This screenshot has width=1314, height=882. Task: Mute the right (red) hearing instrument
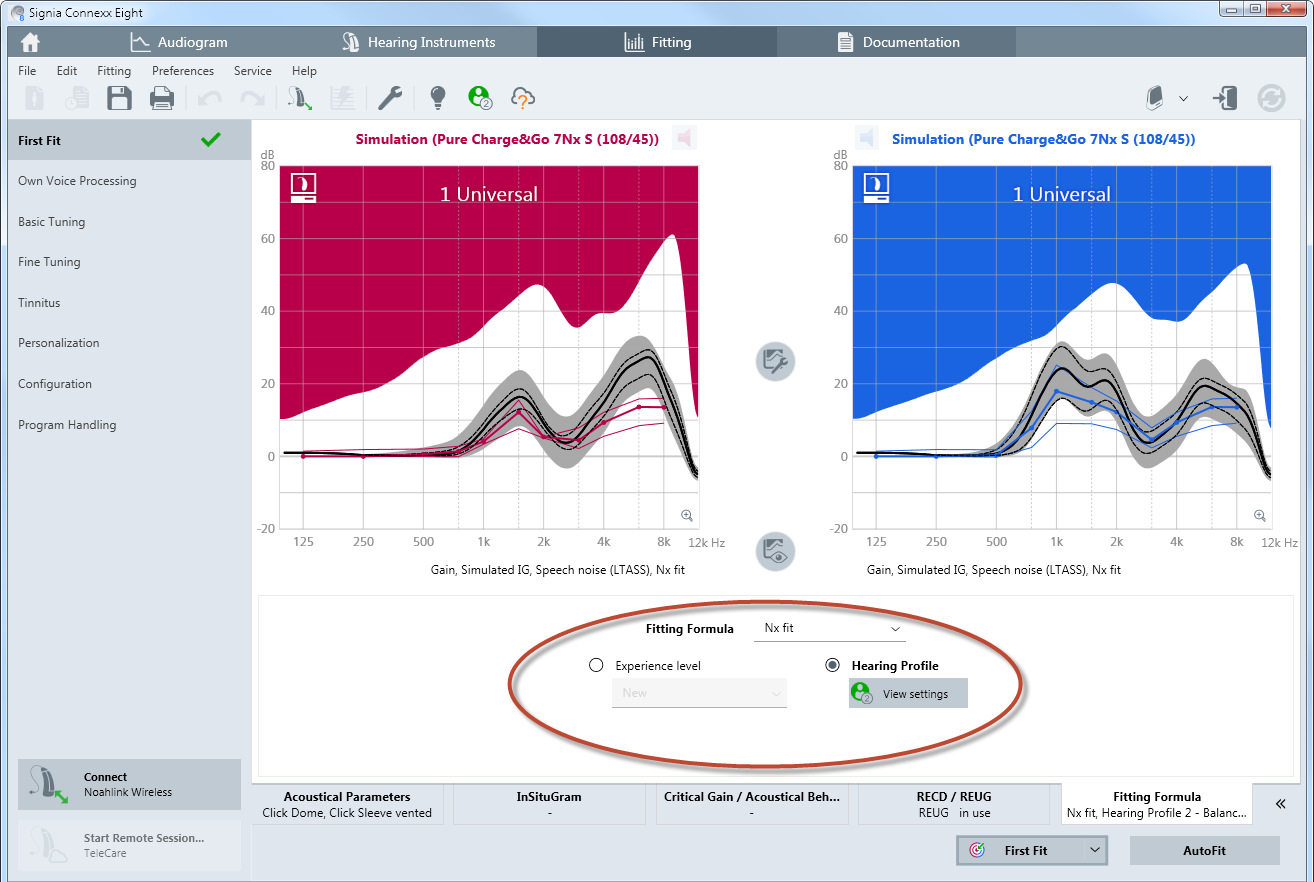[684, 138]
